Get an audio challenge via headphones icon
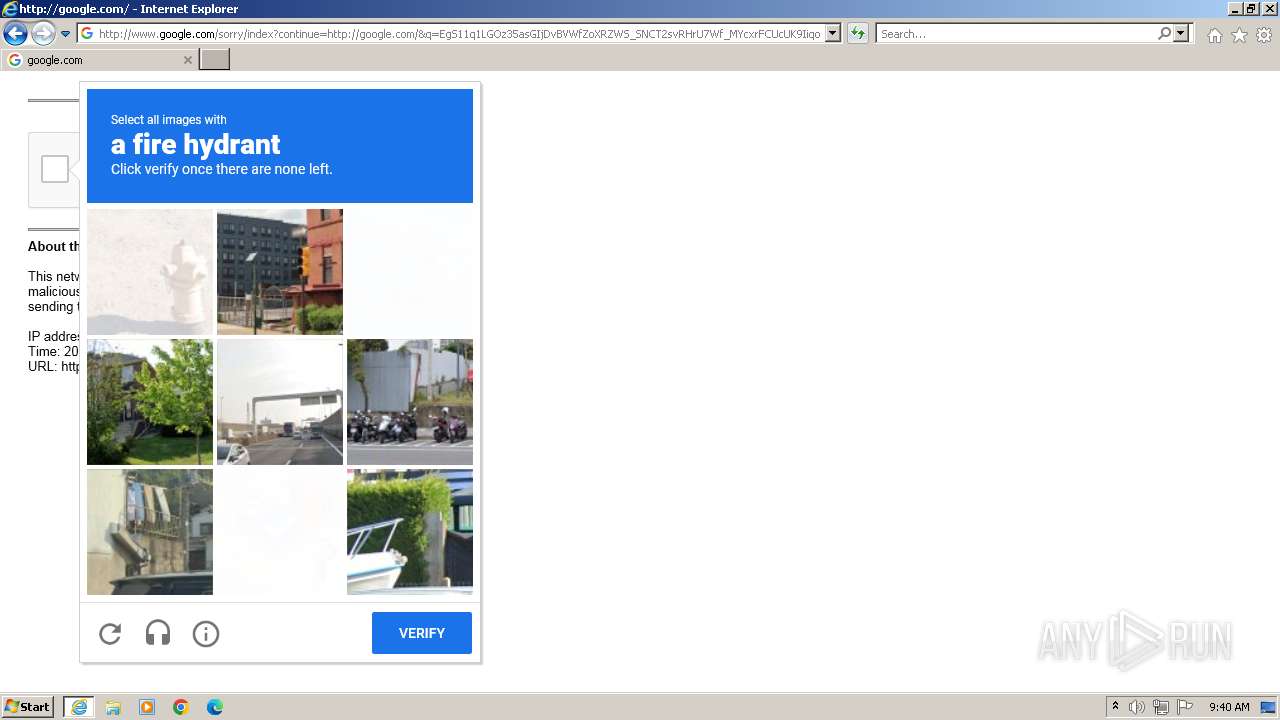Viewport: 1280px width, 720px height. [158, 633]
